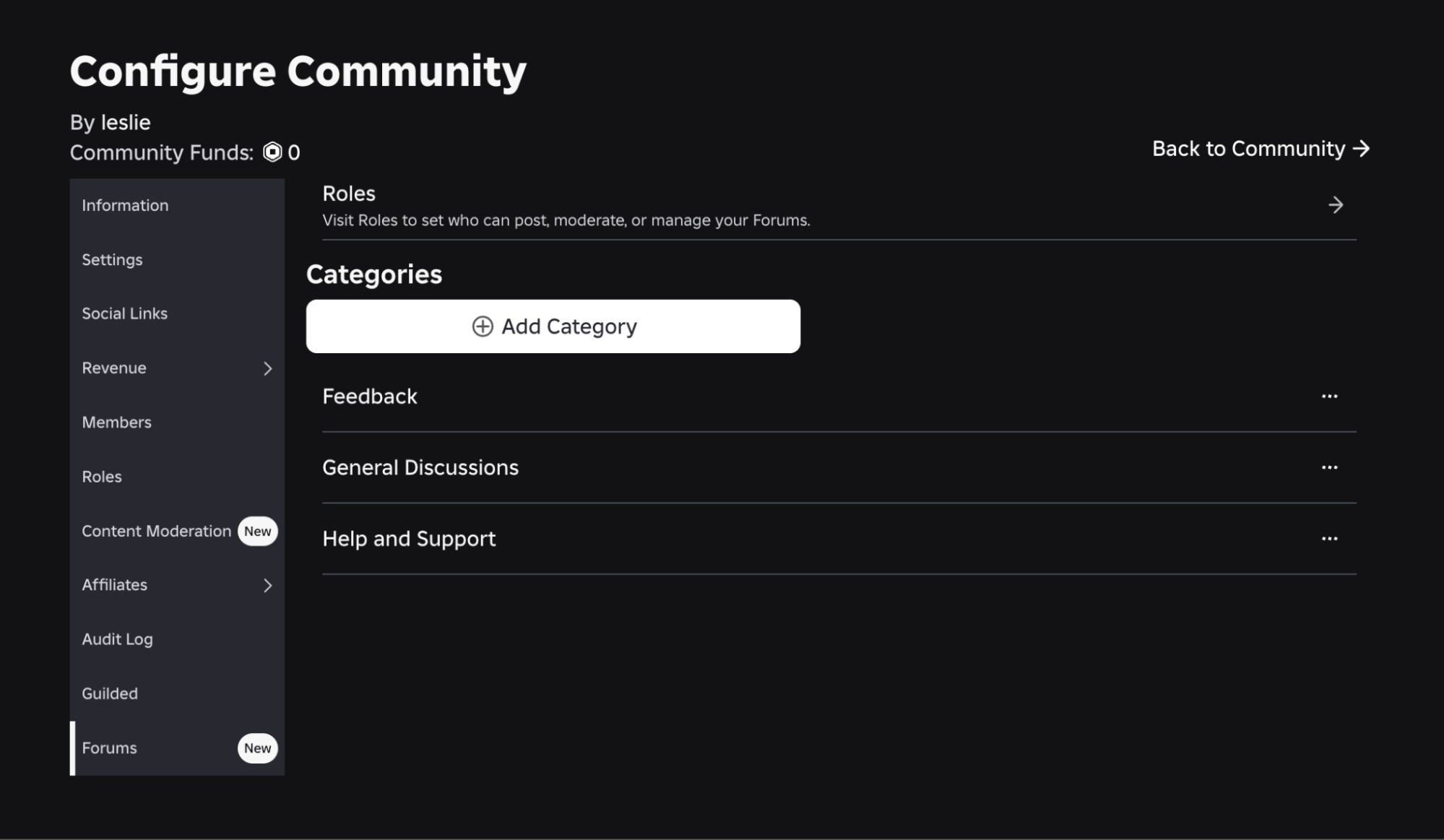Screen dimensions: 1444x840
Task: Click the New badge next to Forums
Action: click(257, 748)
